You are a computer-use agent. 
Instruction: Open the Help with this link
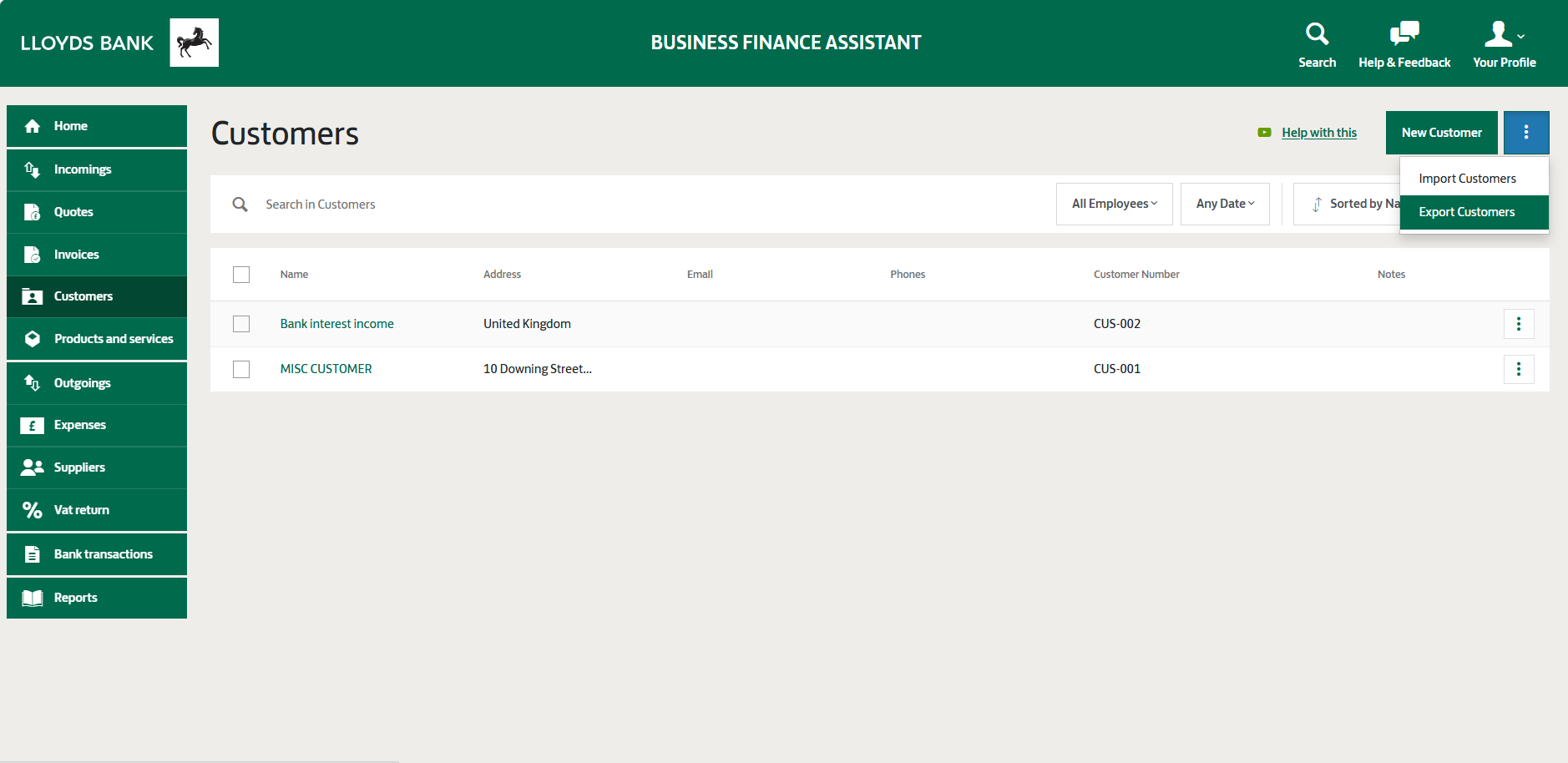[x=1319, y=133]
